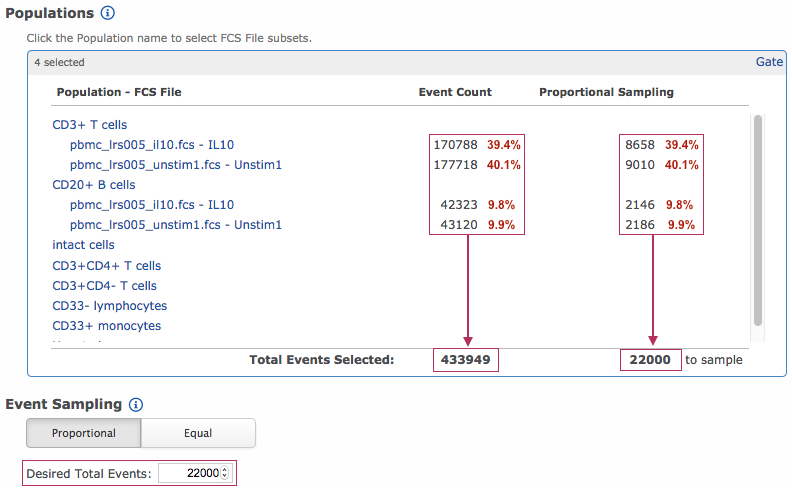Pick the CD3+CD4- T cells population
The image size is (792, 488).
105,286
